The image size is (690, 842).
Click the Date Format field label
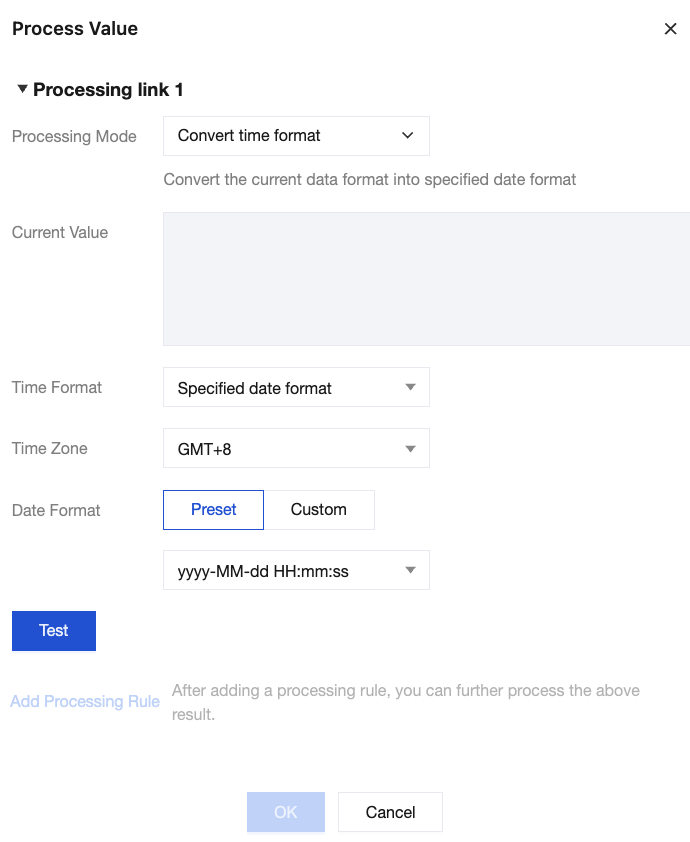pyautogui.click(x=56, y=510)
